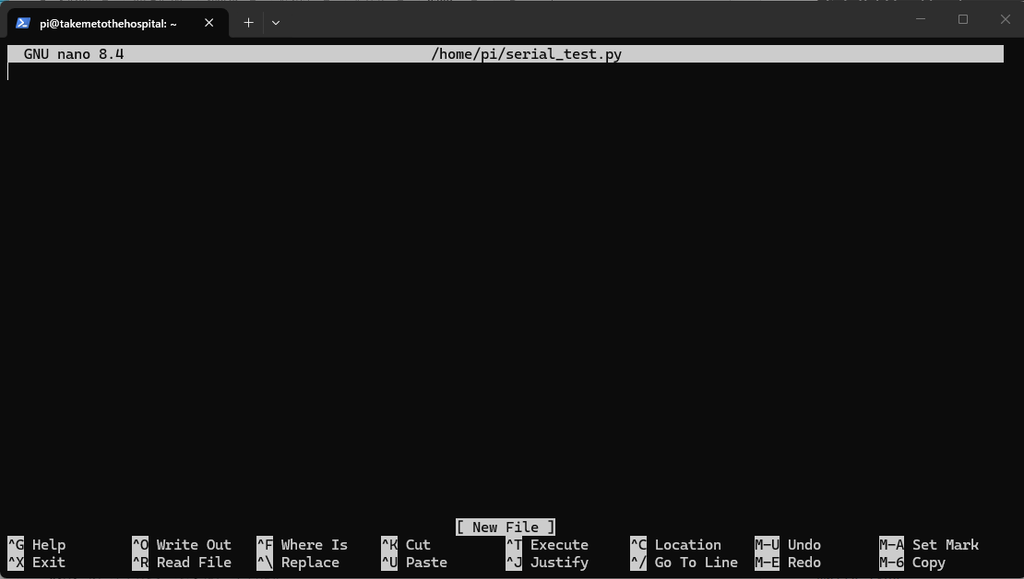The height and width of the screenshot is (579, 1024).
Task: Click the M-E Redo shortcut
Action: point(788,562)
